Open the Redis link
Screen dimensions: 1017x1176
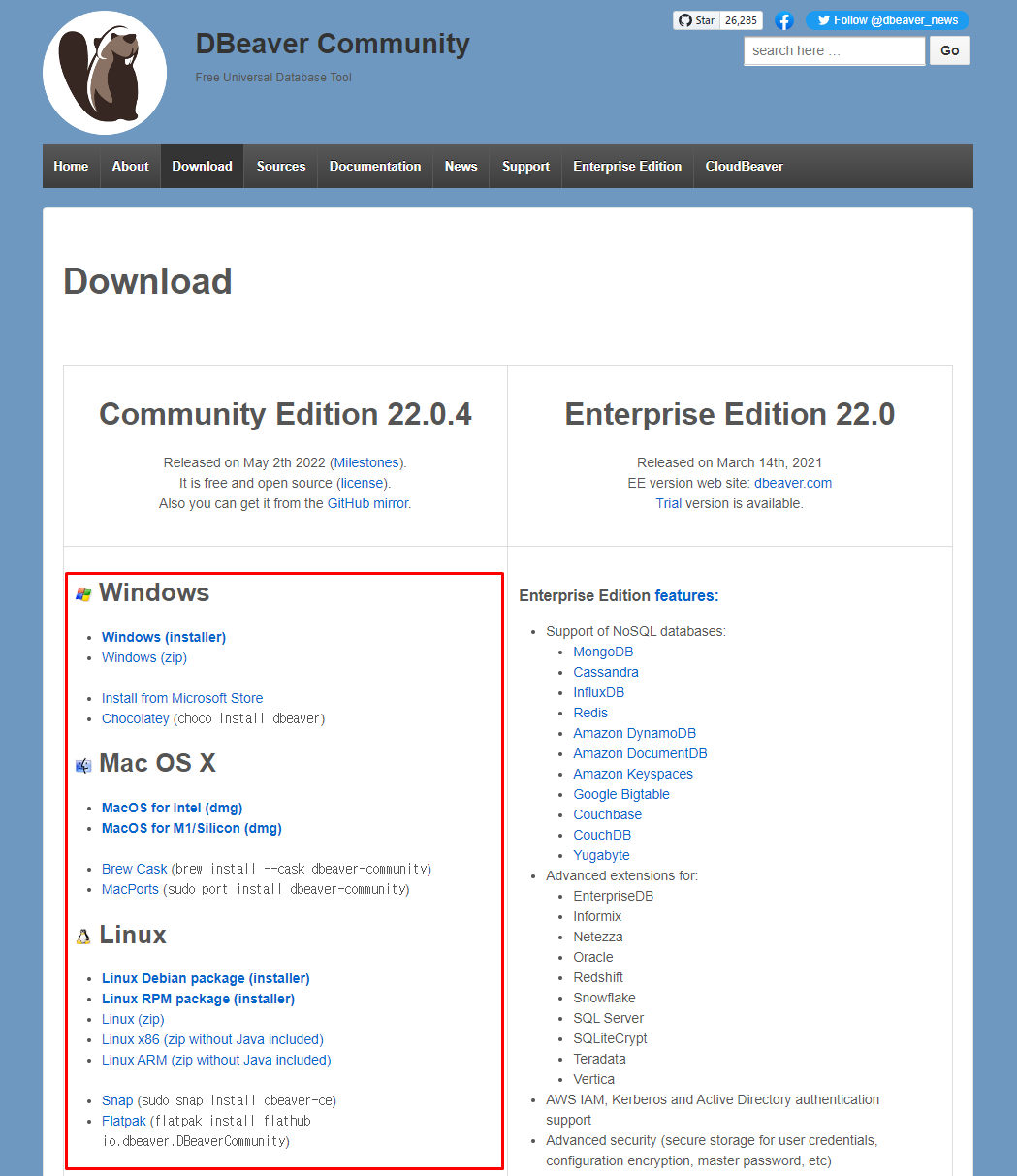(x=590, y=713)
